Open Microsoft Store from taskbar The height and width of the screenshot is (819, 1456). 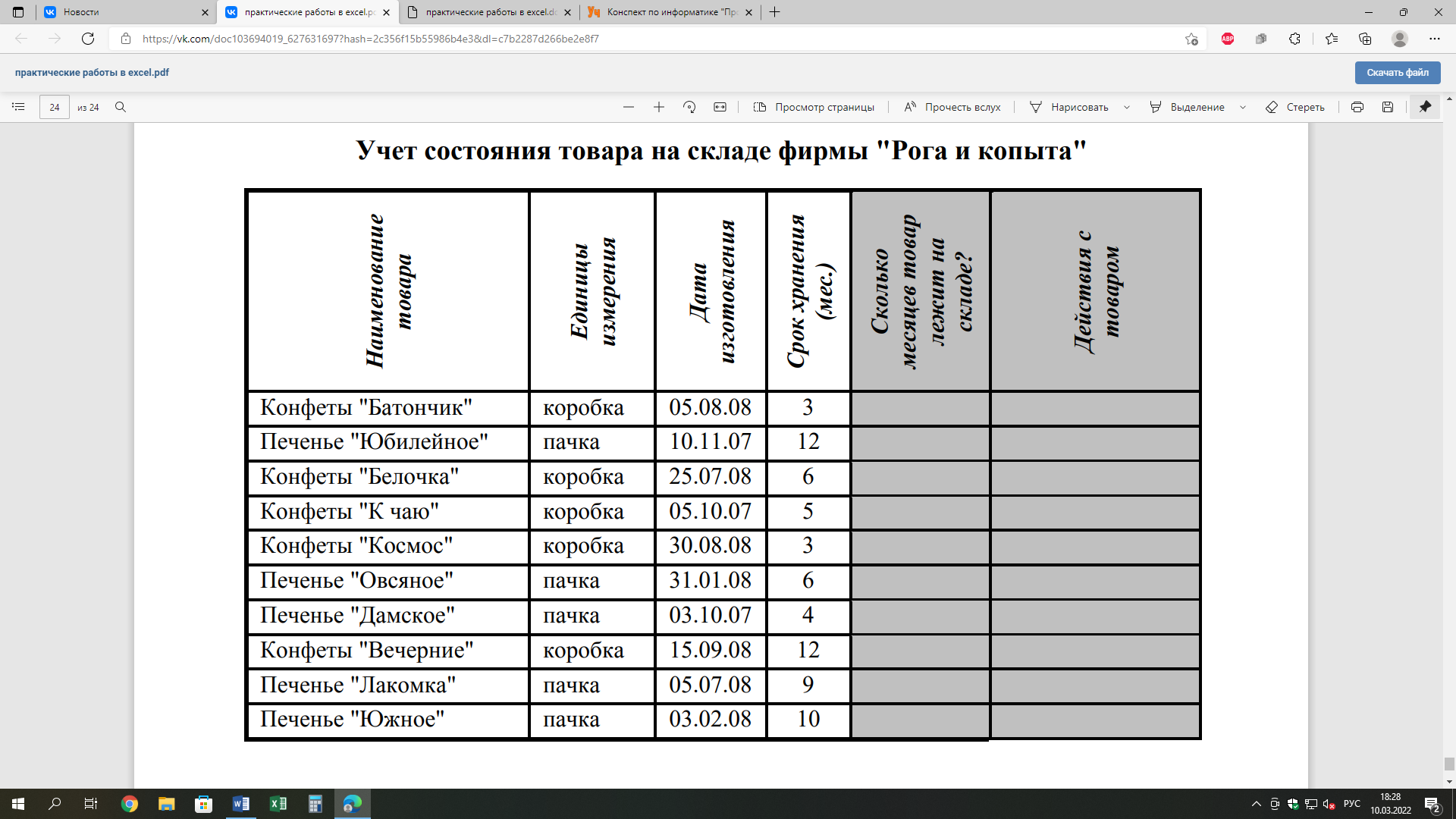(x=203, y=804)
